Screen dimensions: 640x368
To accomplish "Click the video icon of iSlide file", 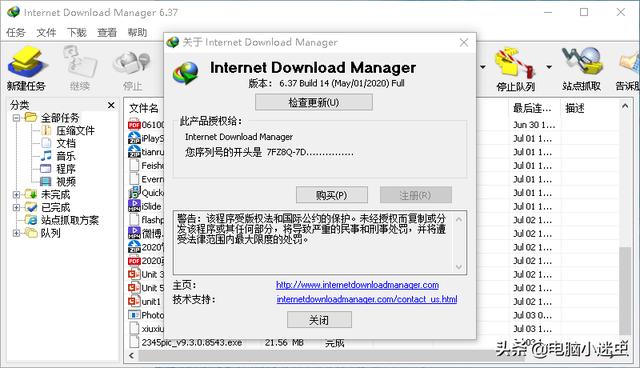I will [134, 206].
